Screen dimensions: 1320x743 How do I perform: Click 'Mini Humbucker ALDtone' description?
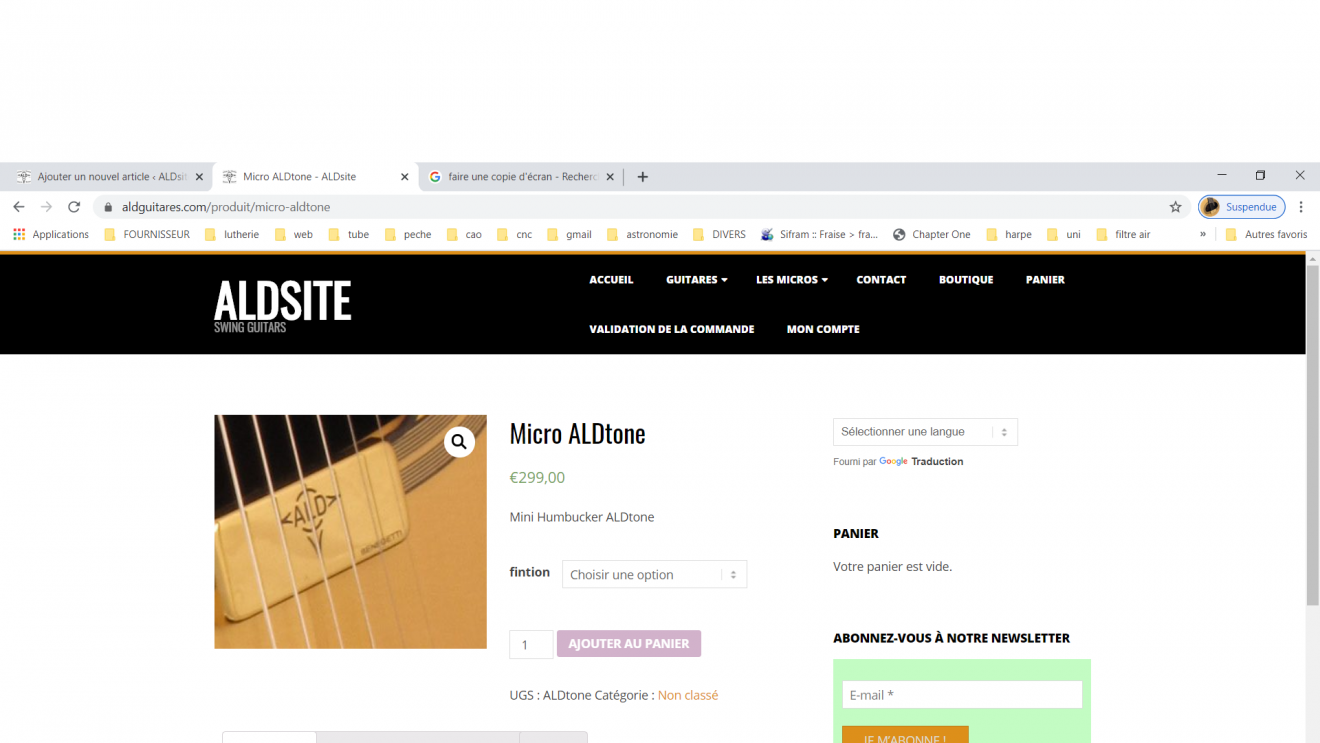coord(582,517)
